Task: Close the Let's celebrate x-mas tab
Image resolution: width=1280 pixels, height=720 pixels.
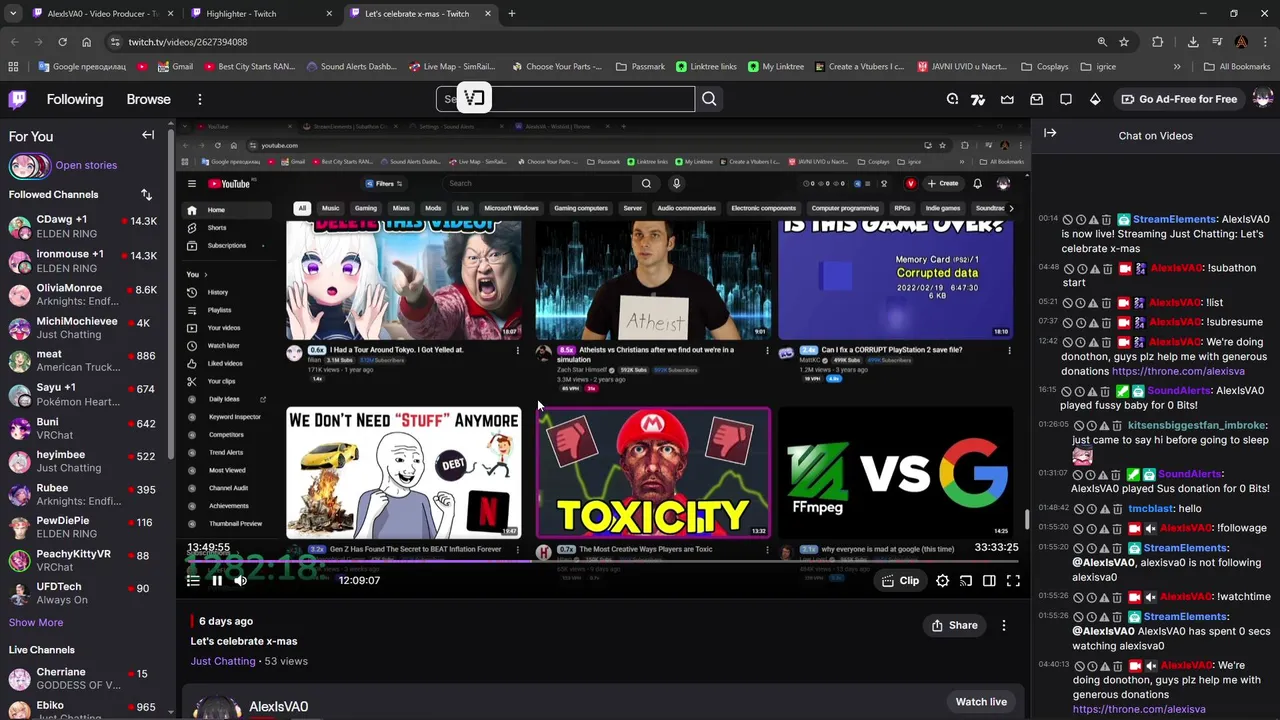Action: click(x=488, y=14)
